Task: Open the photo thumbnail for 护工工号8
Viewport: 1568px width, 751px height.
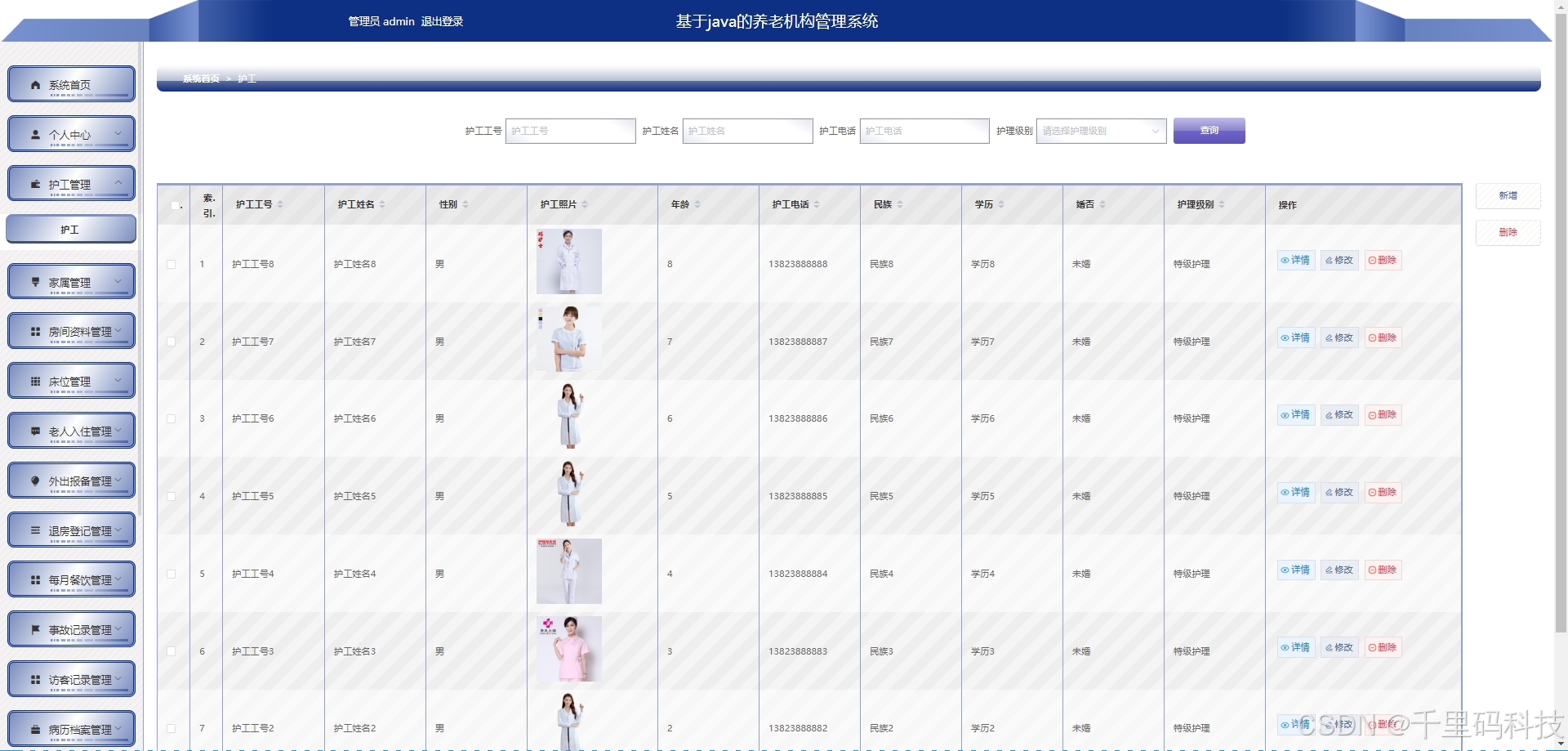Action: click(569, 262)
